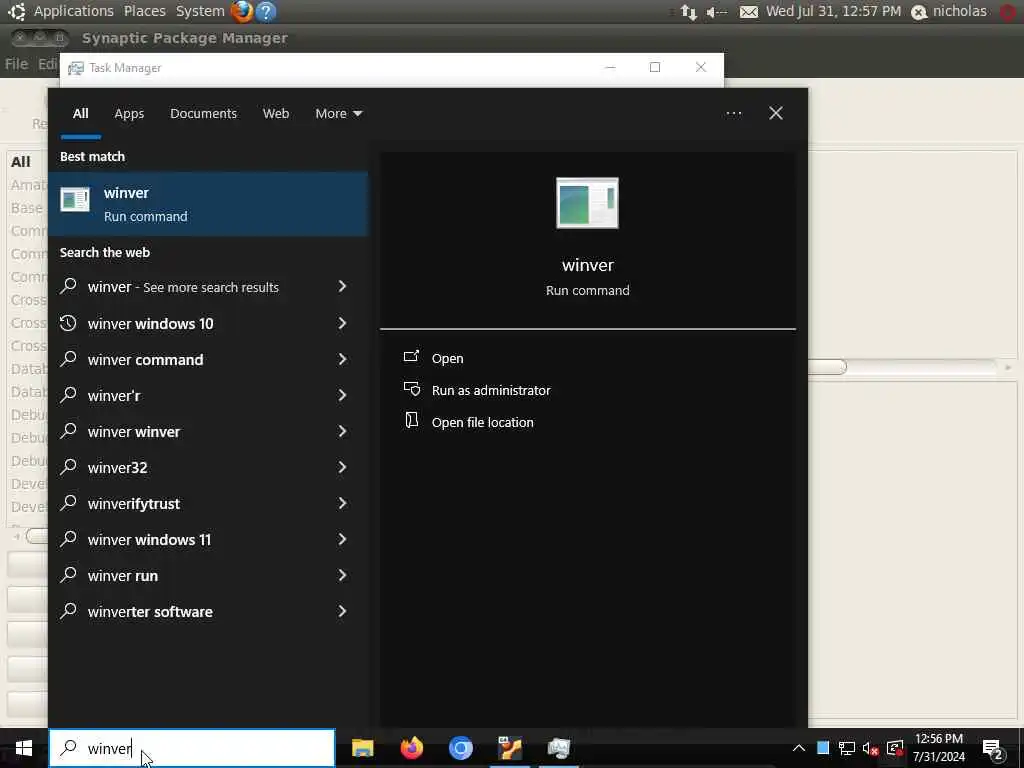Click the network arrows indicator icon

coord(688,12)
